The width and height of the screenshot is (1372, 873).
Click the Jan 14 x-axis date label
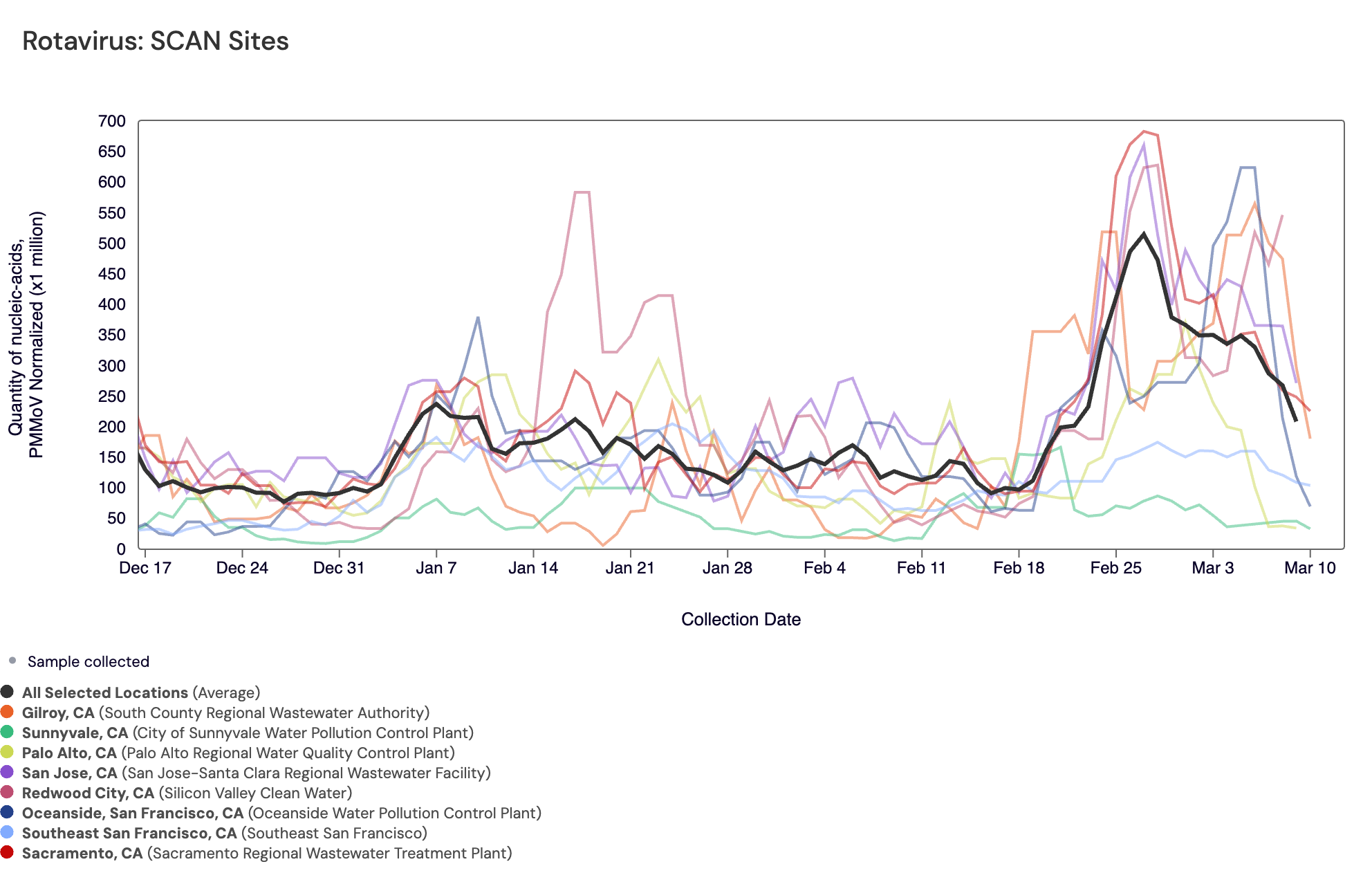(x=532, y=568)
